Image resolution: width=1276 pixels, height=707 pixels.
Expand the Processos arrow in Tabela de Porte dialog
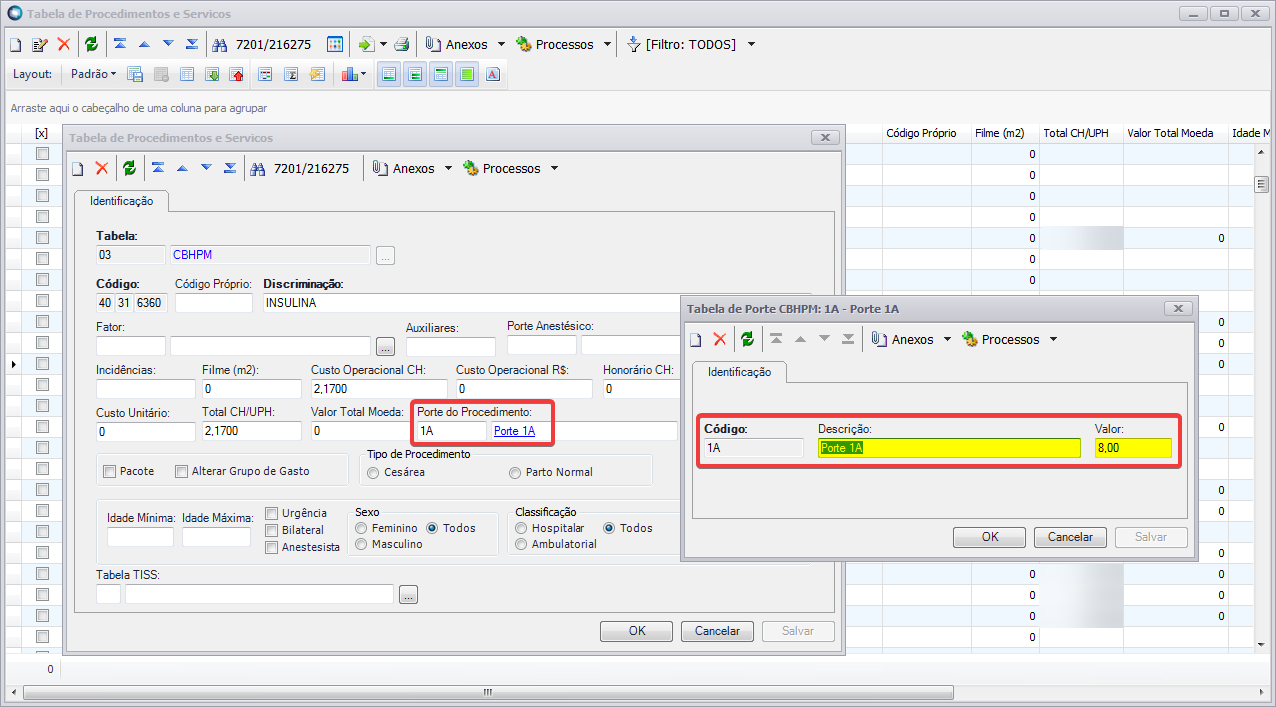[1053, 340]
